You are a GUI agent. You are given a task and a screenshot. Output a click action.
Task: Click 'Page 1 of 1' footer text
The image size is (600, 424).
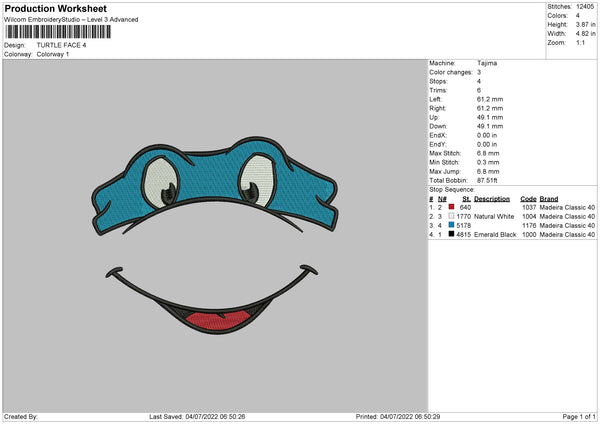[579, 416]
